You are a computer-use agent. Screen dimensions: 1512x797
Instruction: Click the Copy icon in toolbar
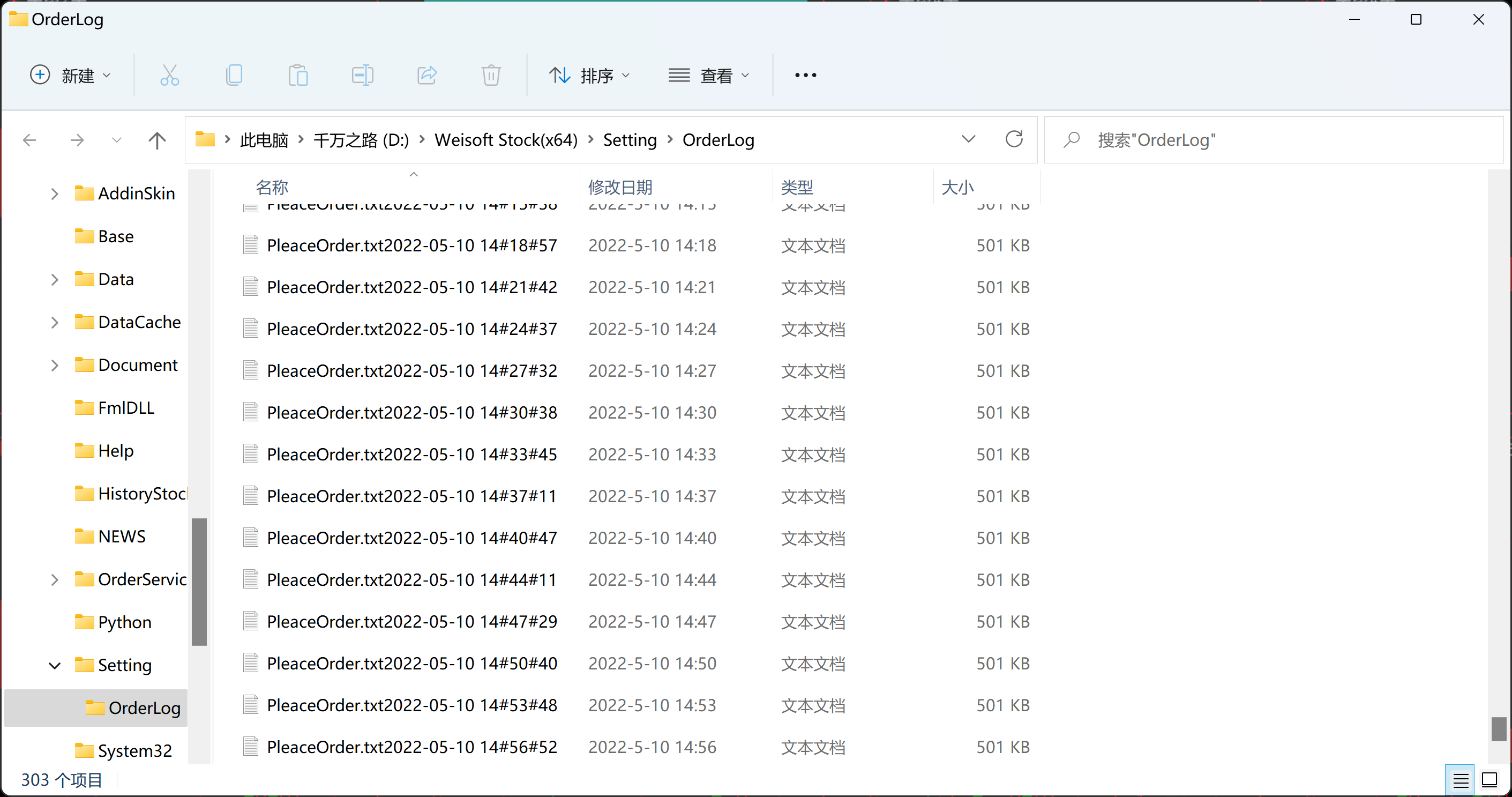point(234,75)
